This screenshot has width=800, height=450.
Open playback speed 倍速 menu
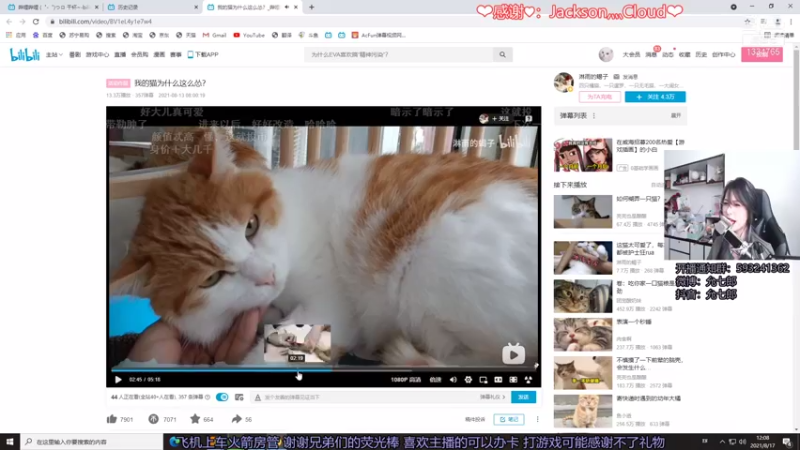point(435,380)
